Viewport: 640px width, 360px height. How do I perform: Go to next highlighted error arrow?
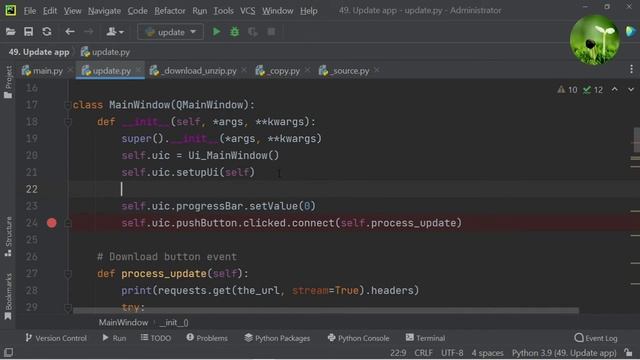(631, 89)
